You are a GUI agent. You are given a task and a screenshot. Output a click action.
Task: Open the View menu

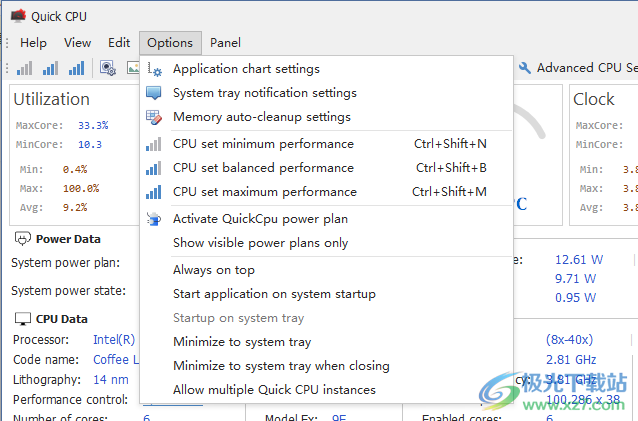77,43
